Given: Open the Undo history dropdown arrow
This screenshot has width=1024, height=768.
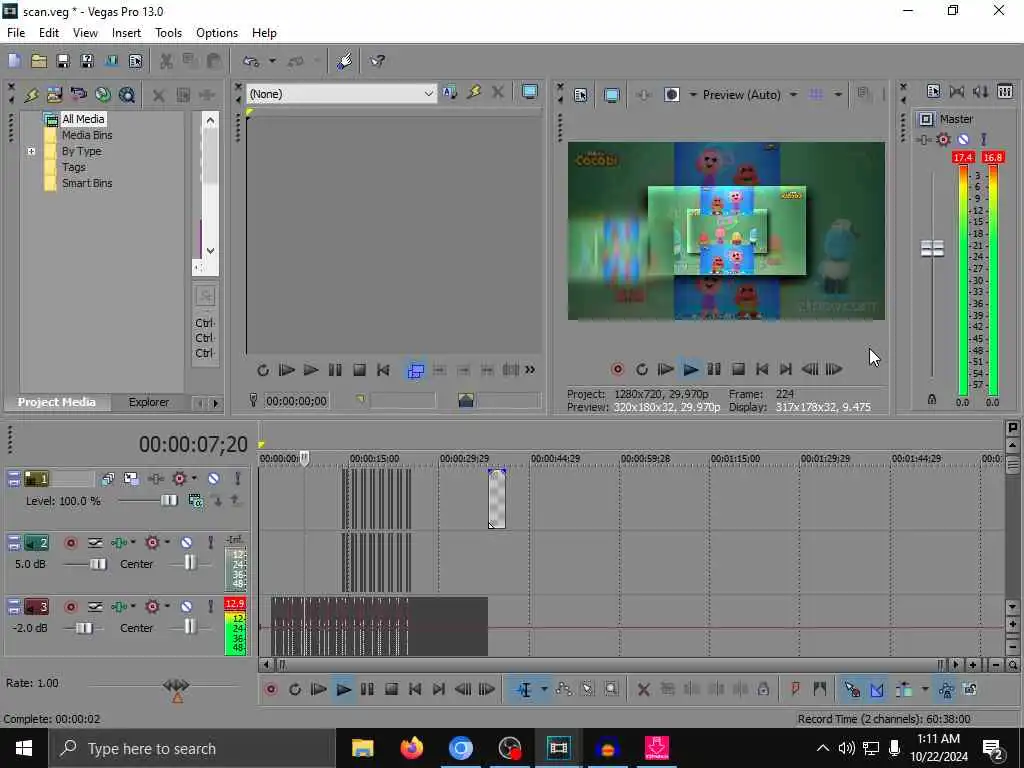Looking at the screenshot, I should (272, 61).
